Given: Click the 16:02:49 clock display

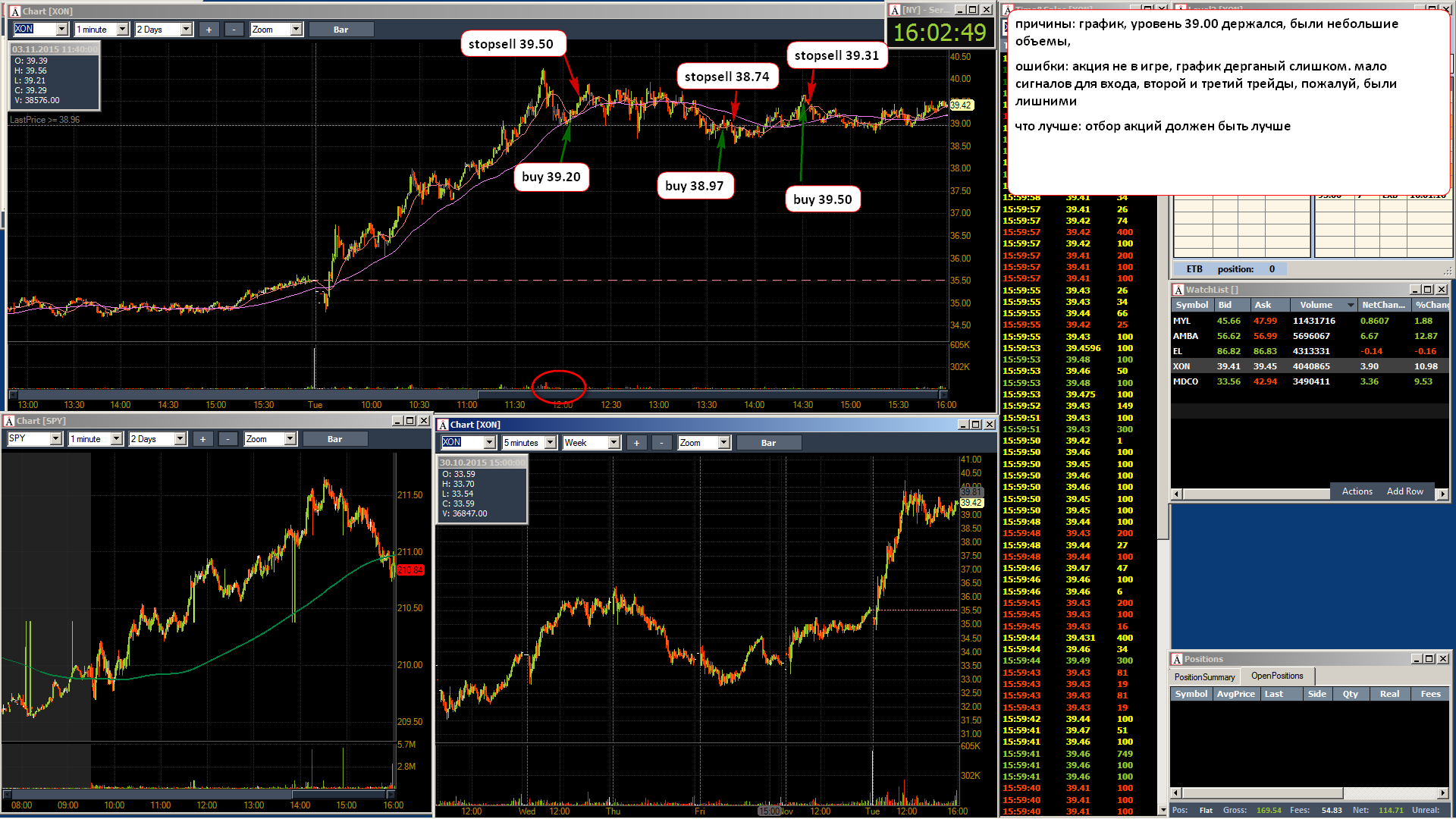Looking at the screenshot, I should click(x=940, y=33).
